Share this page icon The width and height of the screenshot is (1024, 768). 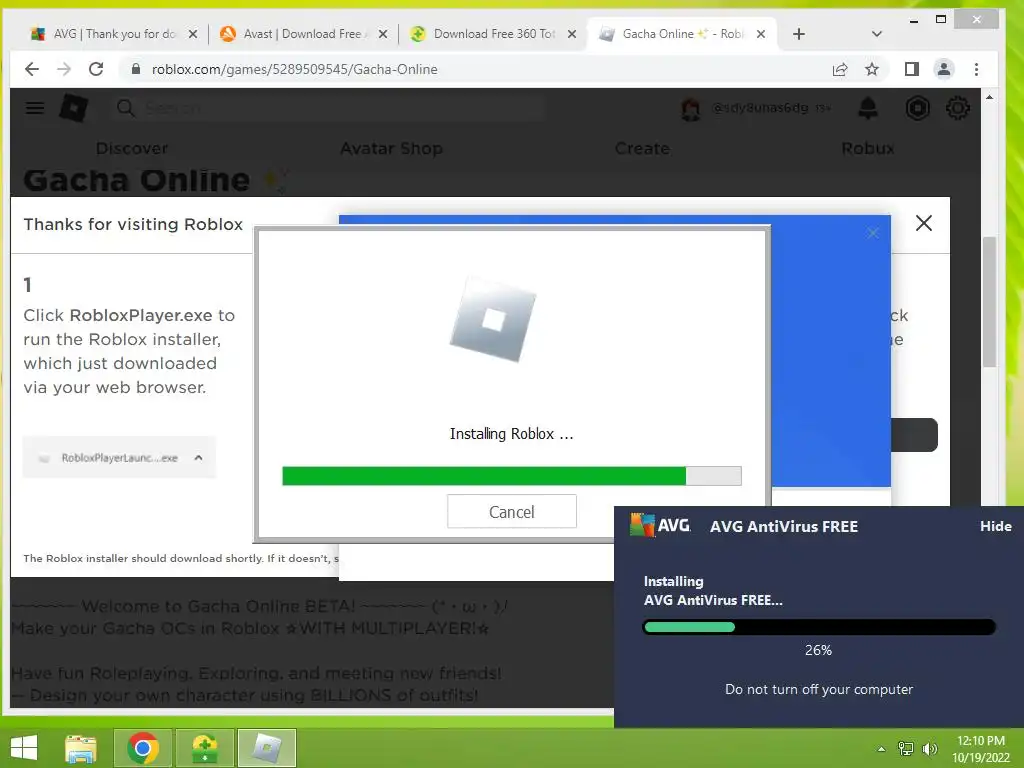click(x=840, y=69)
